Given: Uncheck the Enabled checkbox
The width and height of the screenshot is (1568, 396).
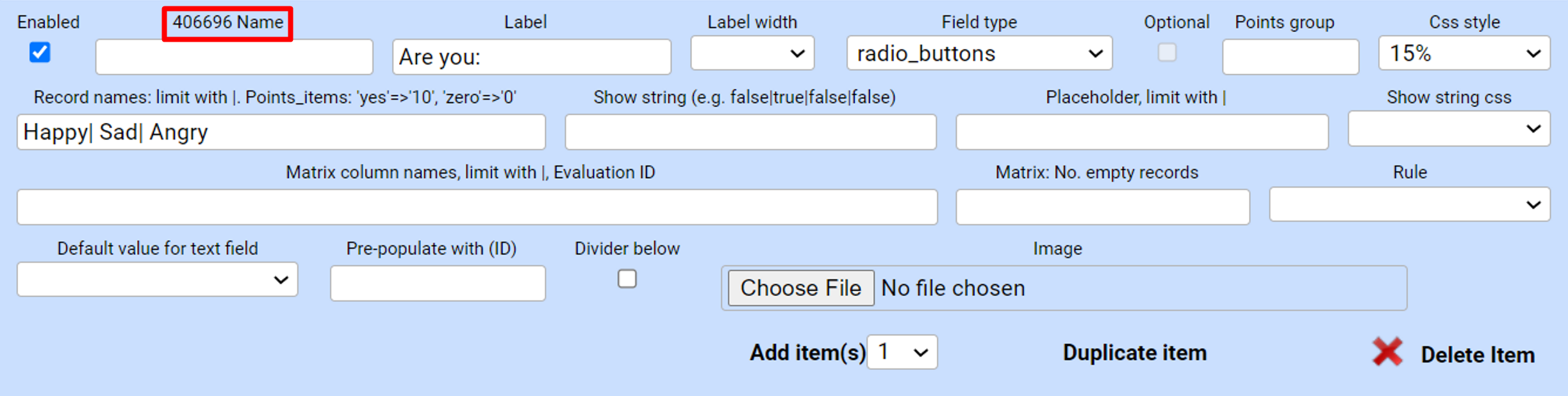Looking at the screenshot, I should click(x=40, y=53).
